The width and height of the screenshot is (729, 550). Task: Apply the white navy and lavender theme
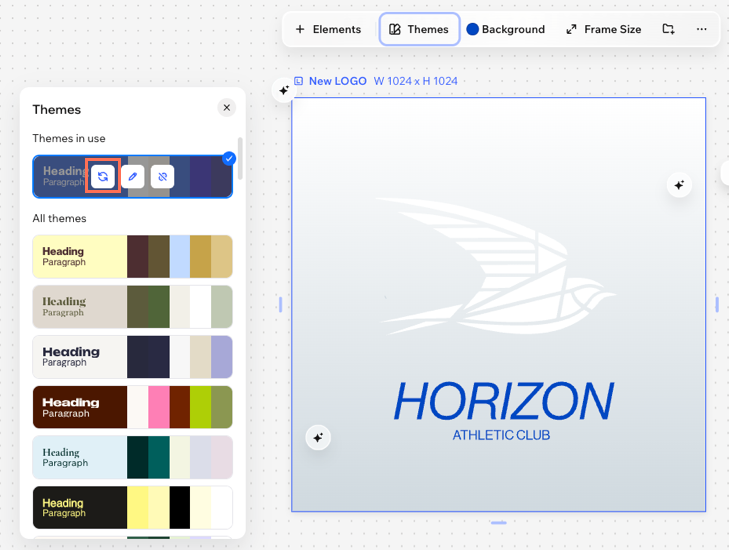(133, 357)
